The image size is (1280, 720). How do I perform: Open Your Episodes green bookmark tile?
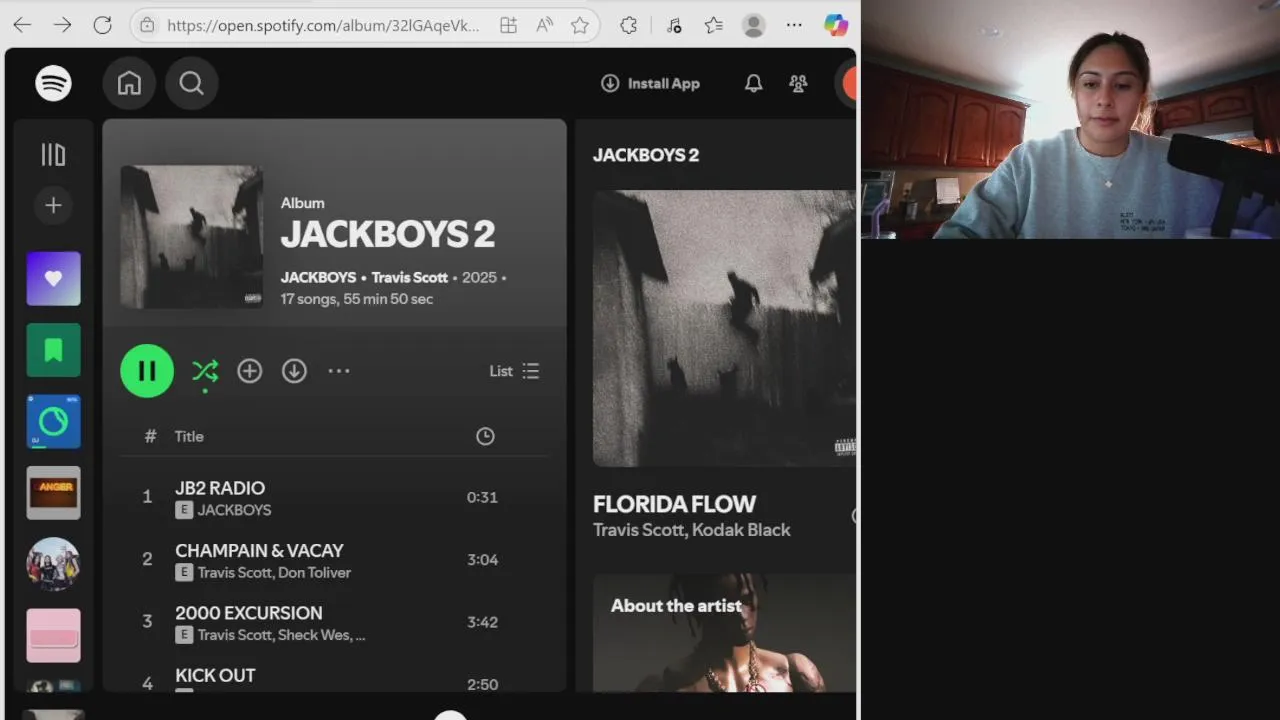pyautogui.click(x=53, y=350)
